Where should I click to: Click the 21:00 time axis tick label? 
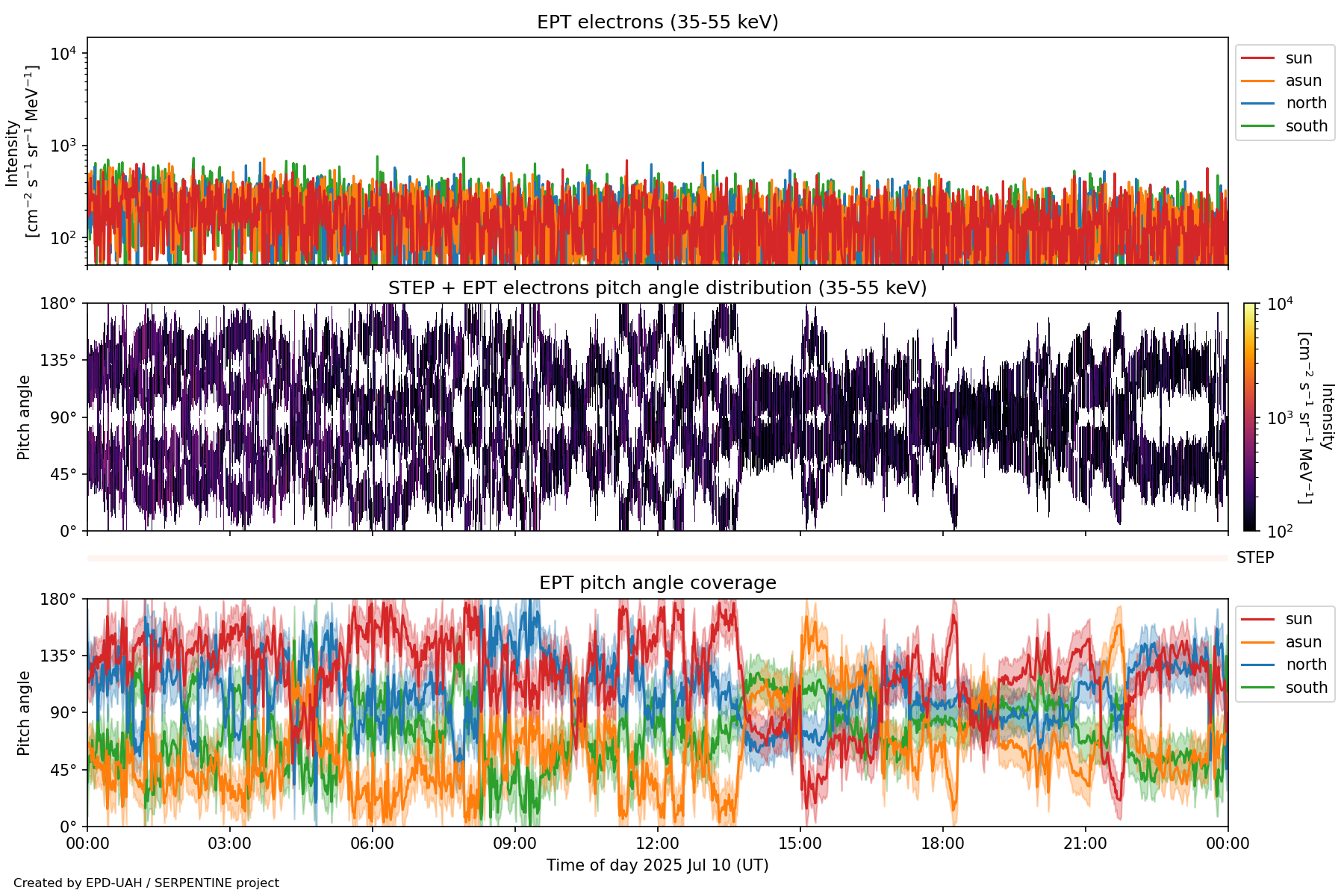pyautogui.click(x=1085, y=844)
